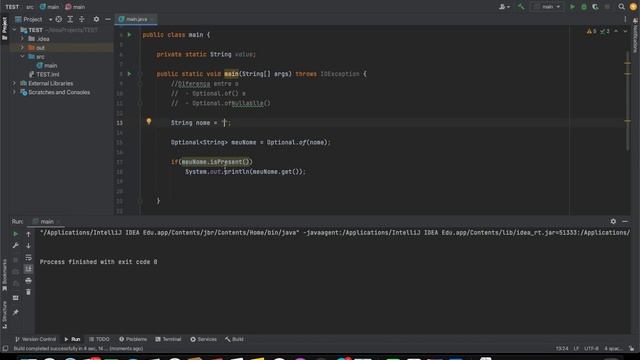Open the main run configuration dropdown

click(x=548, y=7)
